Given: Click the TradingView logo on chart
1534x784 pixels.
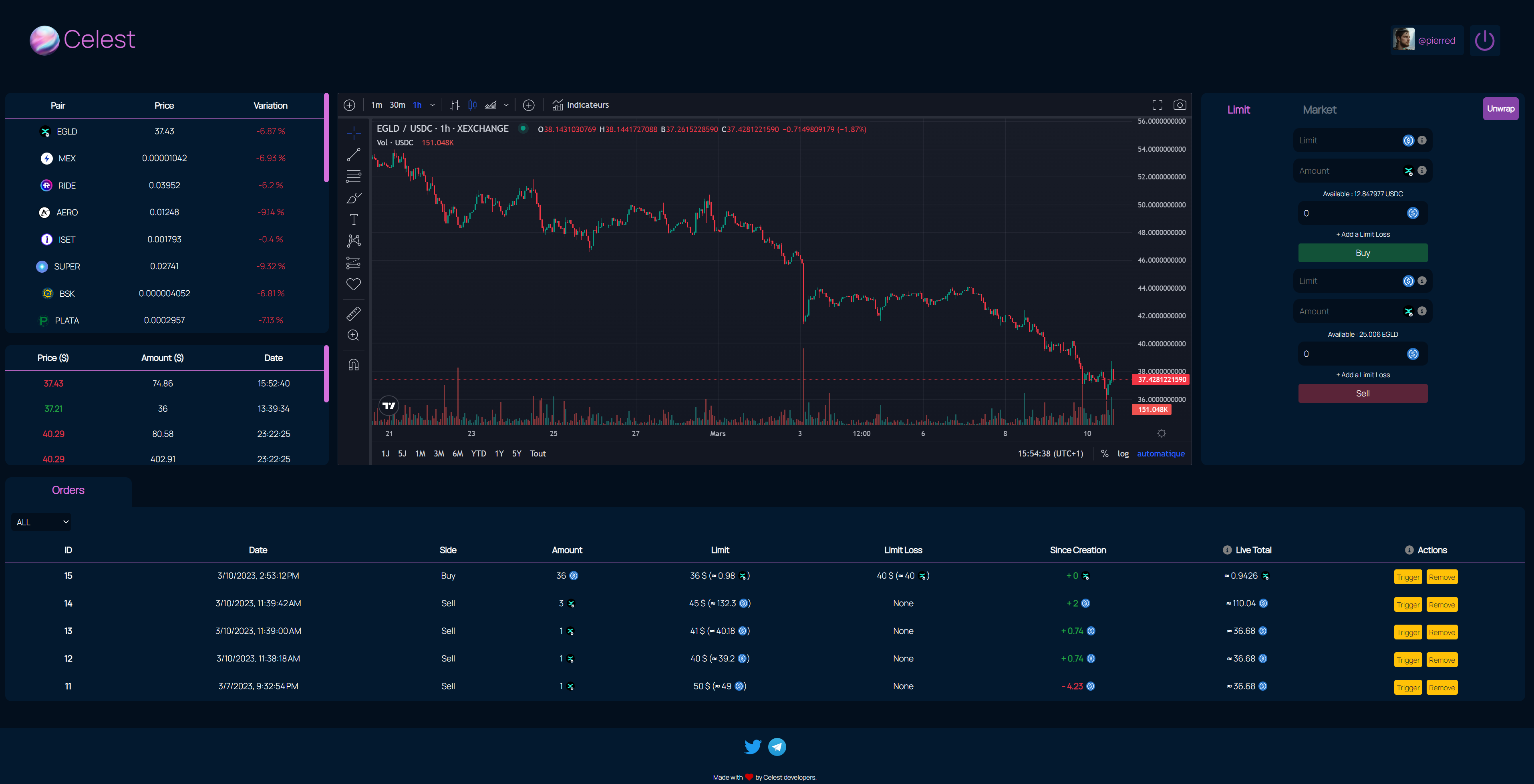Looking at the screenshot, I should [x=389, y=405].
